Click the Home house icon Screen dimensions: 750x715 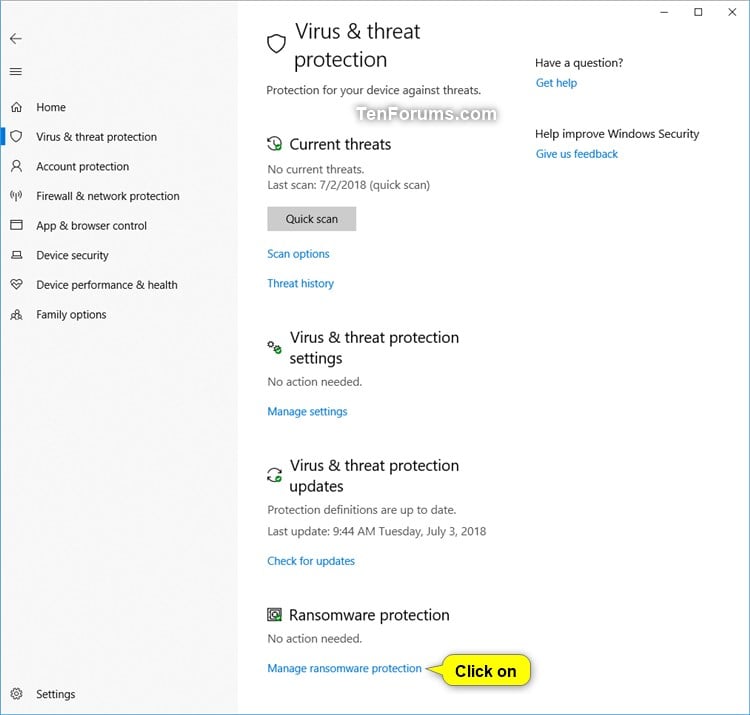pyautogui.click(x=16, y=107)
